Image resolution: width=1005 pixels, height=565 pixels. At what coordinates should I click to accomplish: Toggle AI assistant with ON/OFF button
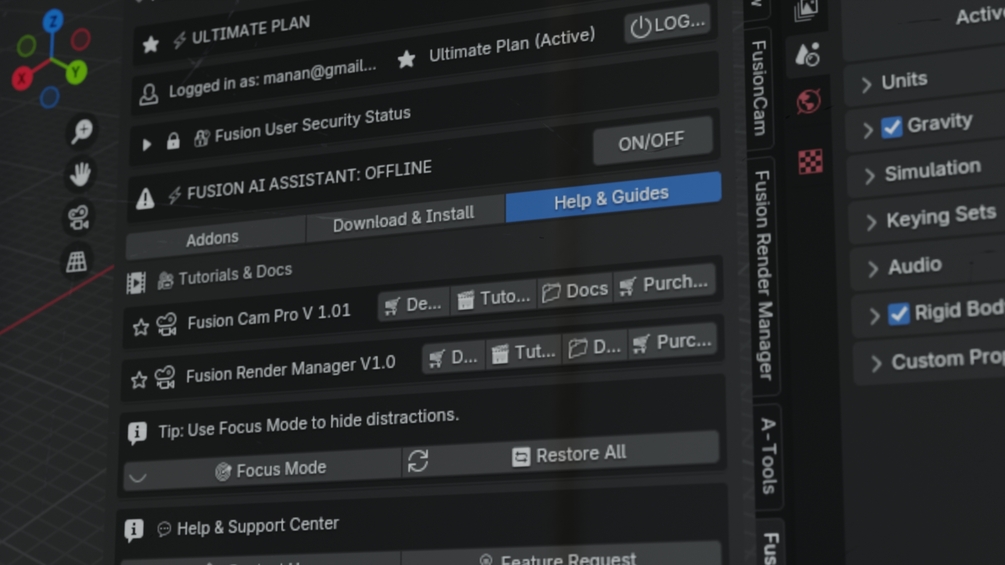tap(652, 141)
